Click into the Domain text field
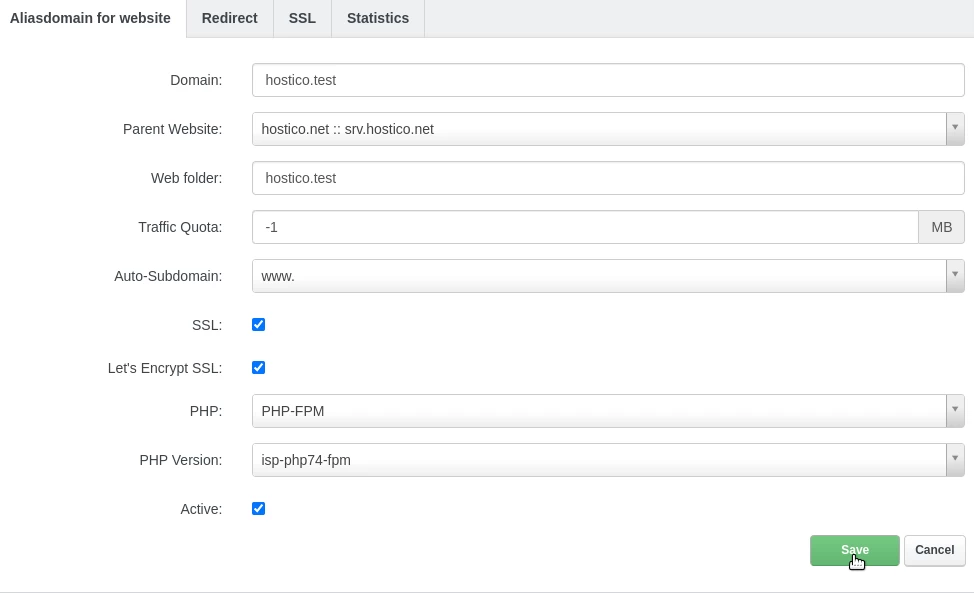This screenshot has width=974, height=593. coord(607,80)
